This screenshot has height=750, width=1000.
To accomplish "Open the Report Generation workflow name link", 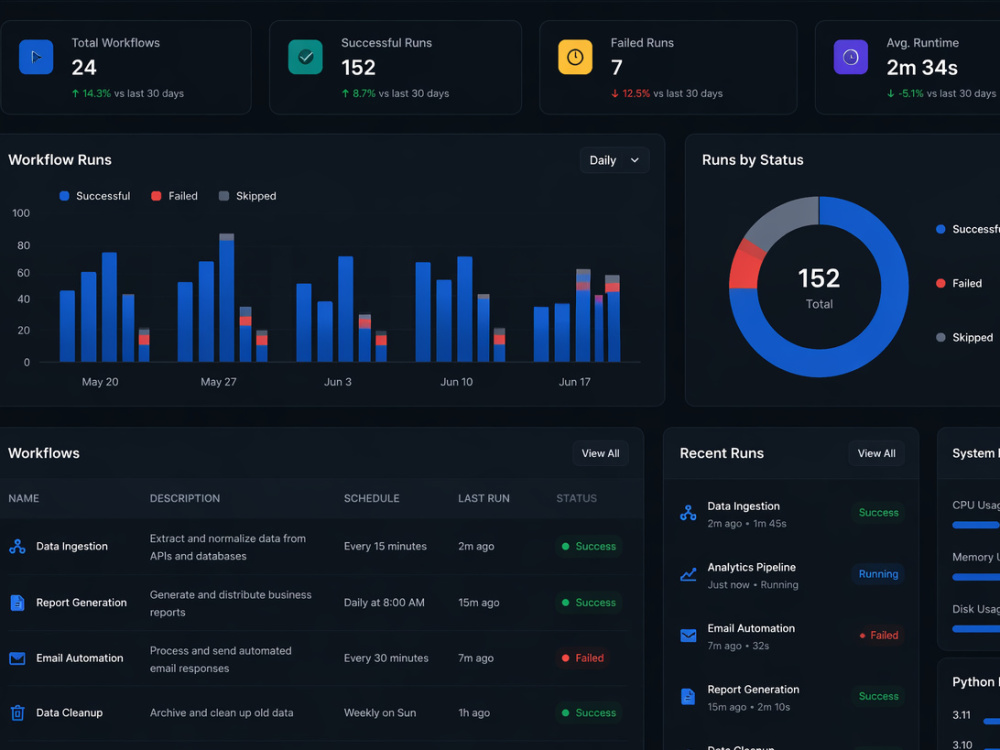I will [82, 603].
